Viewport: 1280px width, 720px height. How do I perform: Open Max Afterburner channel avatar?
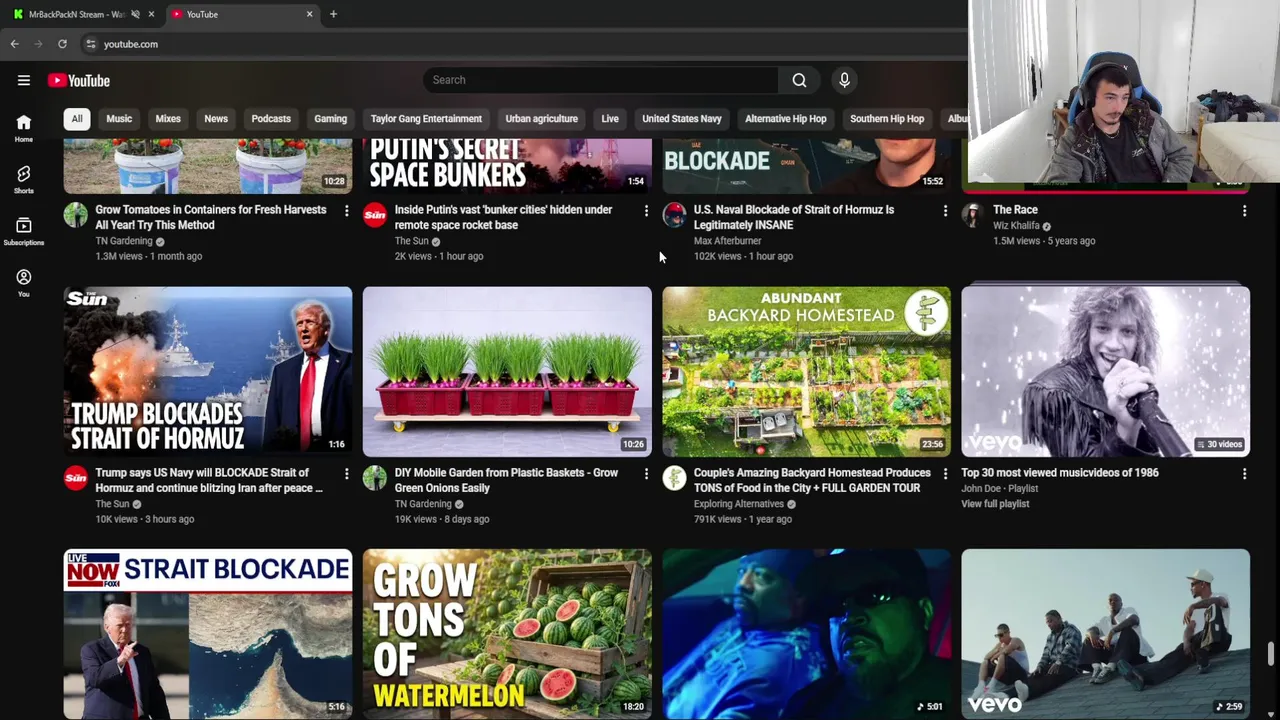click(x=674, y=215)
